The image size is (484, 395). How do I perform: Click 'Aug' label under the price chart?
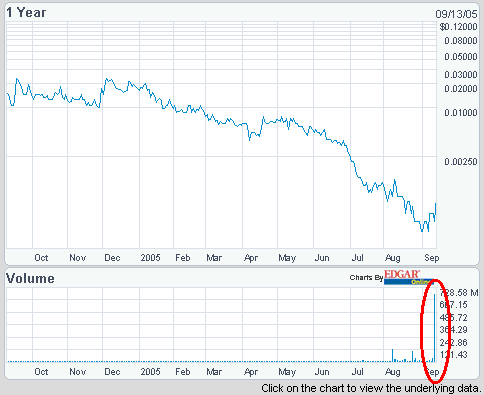point(393,258)
